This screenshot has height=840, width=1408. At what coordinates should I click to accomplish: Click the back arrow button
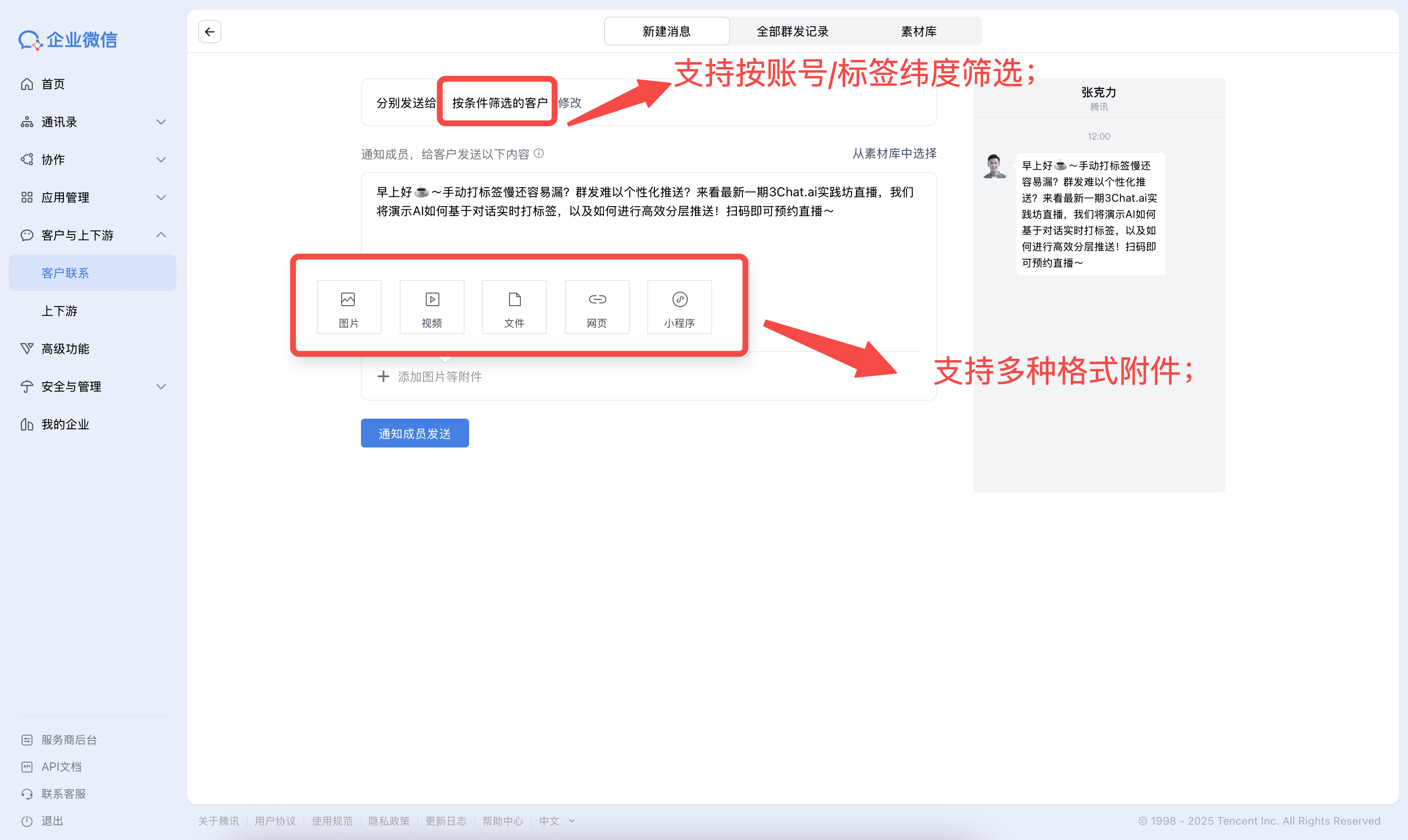coord(209,32)
